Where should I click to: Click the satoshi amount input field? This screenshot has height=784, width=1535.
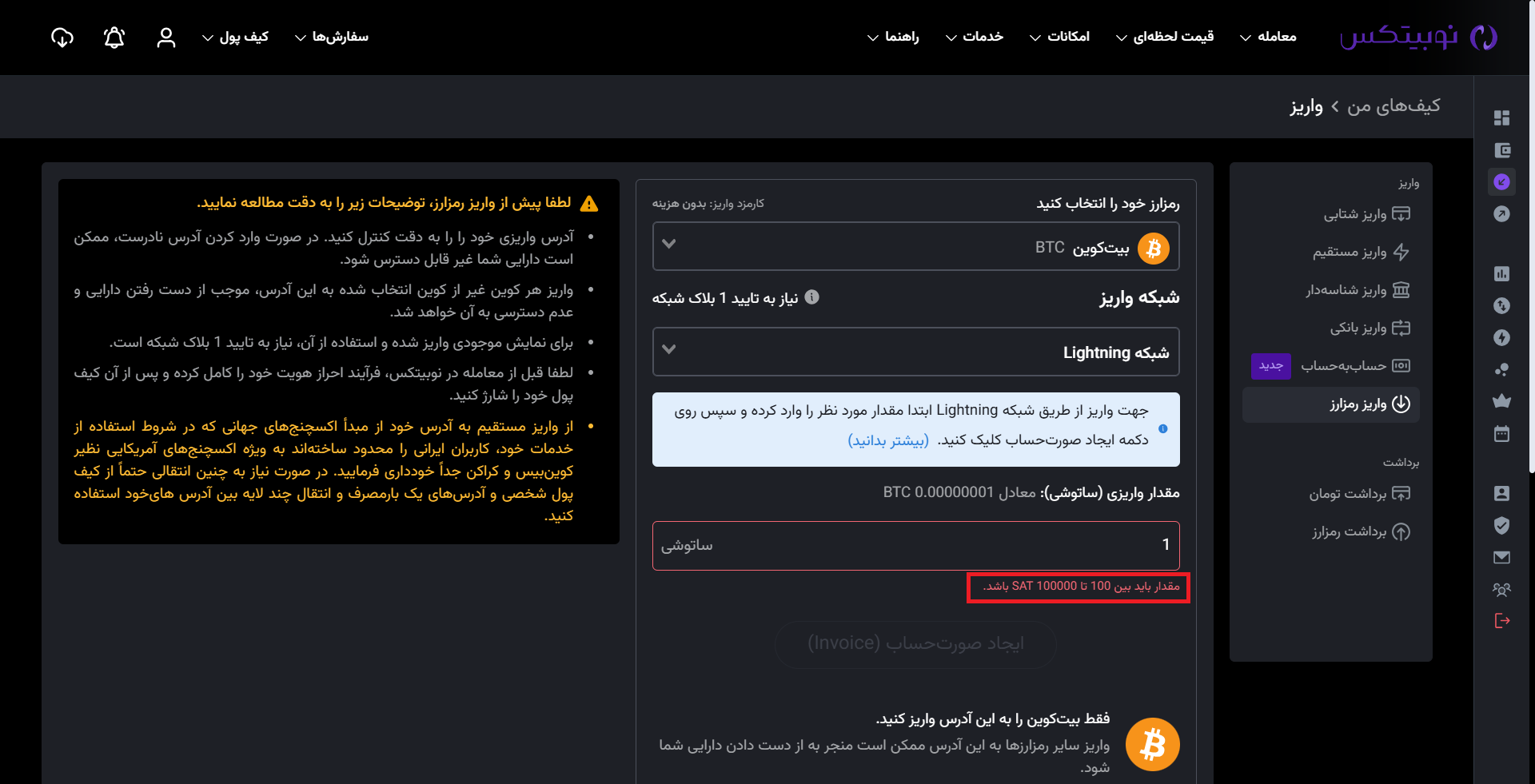click(916, 546)
